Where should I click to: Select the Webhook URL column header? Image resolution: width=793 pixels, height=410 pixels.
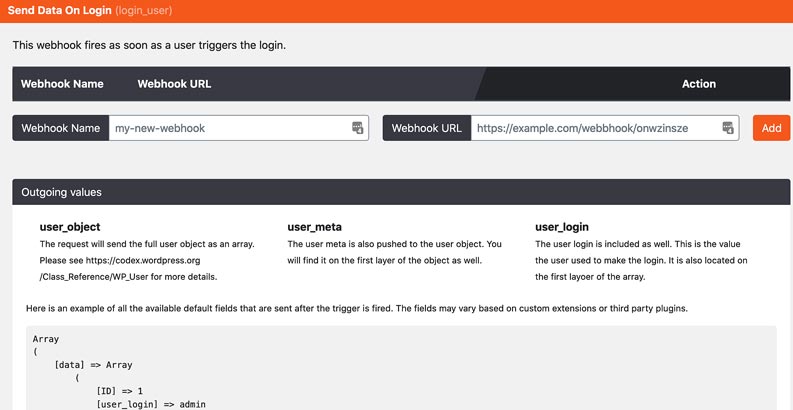(x=174, y=84)
